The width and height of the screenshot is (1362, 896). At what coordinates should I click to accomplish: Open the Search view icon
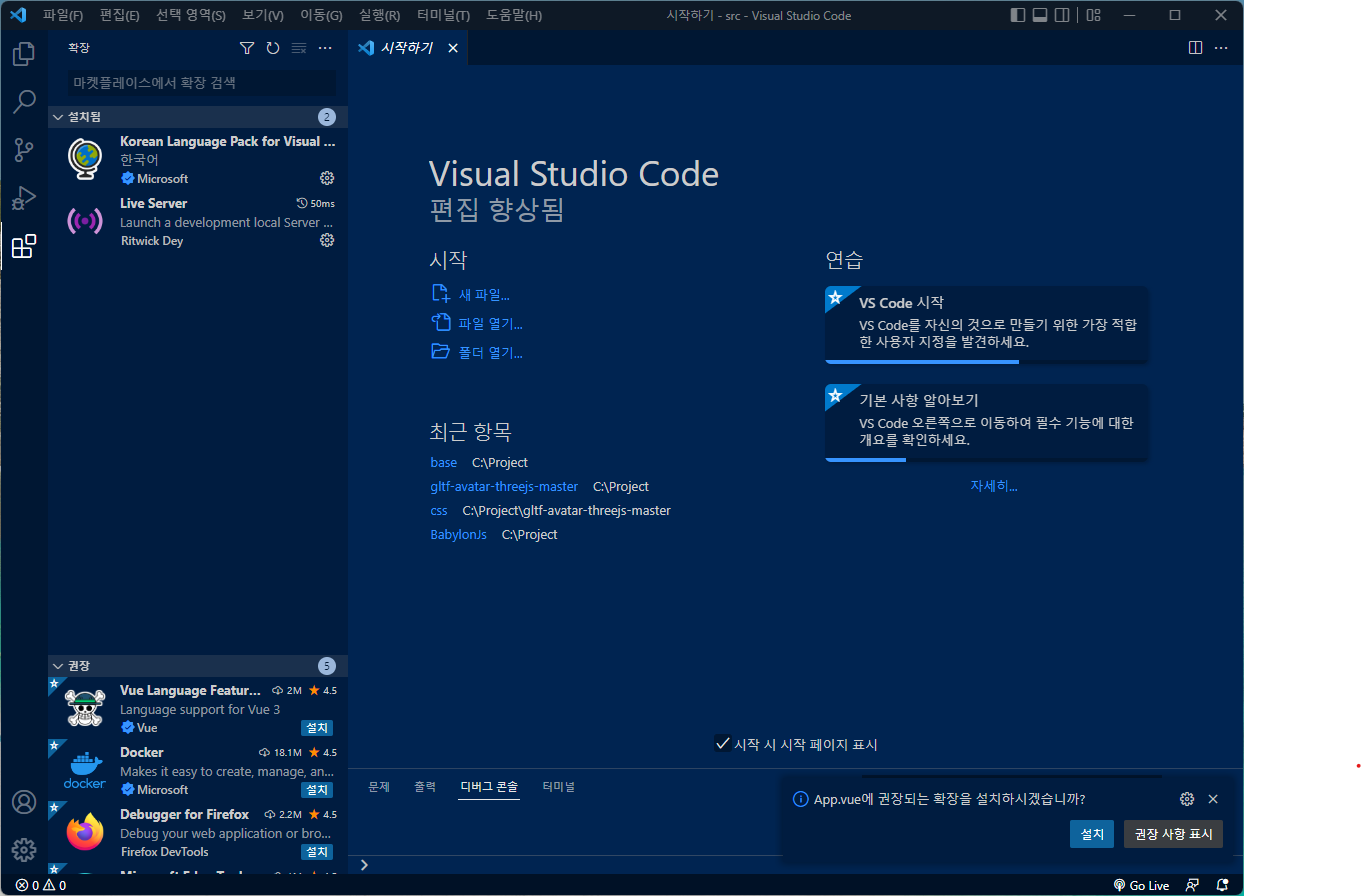click(24, 101)
